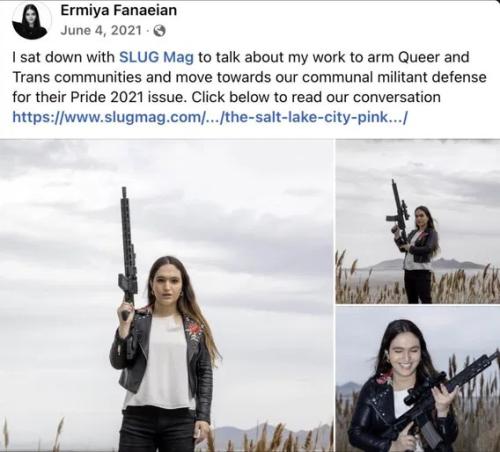500x452 pixels.
Task: View the large left photo of raised rifle
Action: click(166, 296)
